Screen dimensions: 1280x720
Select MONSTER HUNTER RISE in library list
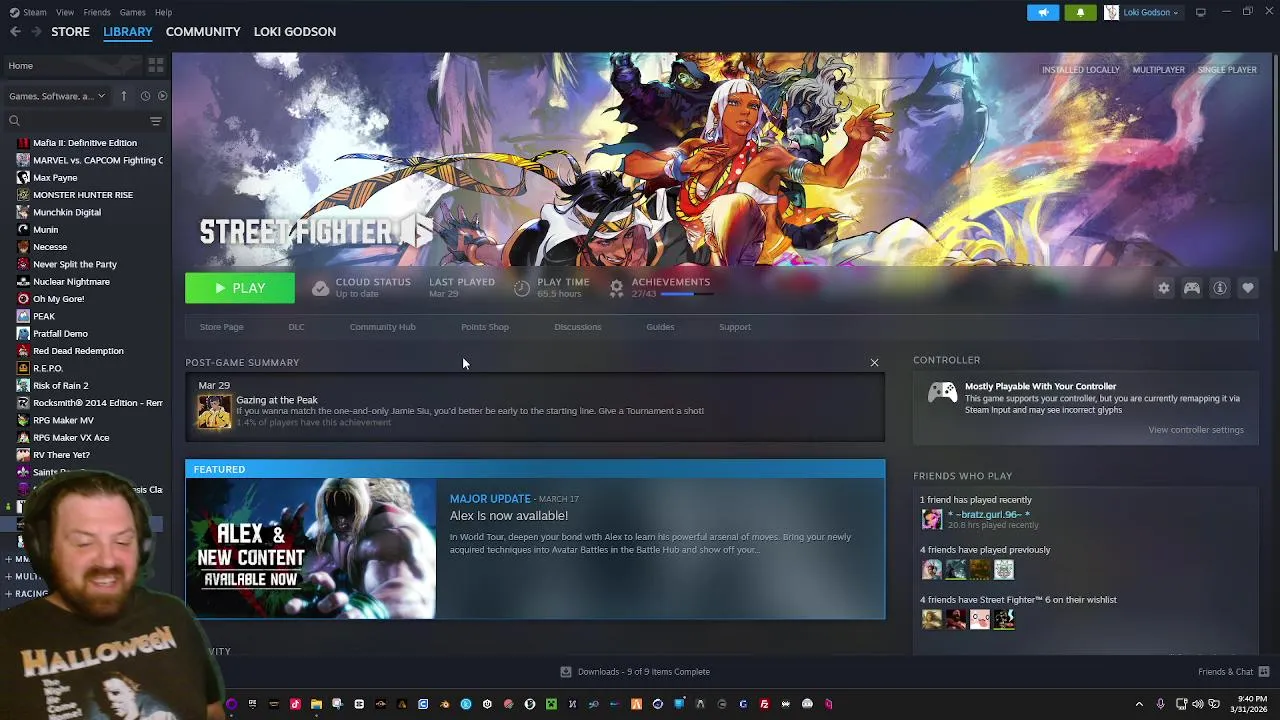tap(85, 195)
